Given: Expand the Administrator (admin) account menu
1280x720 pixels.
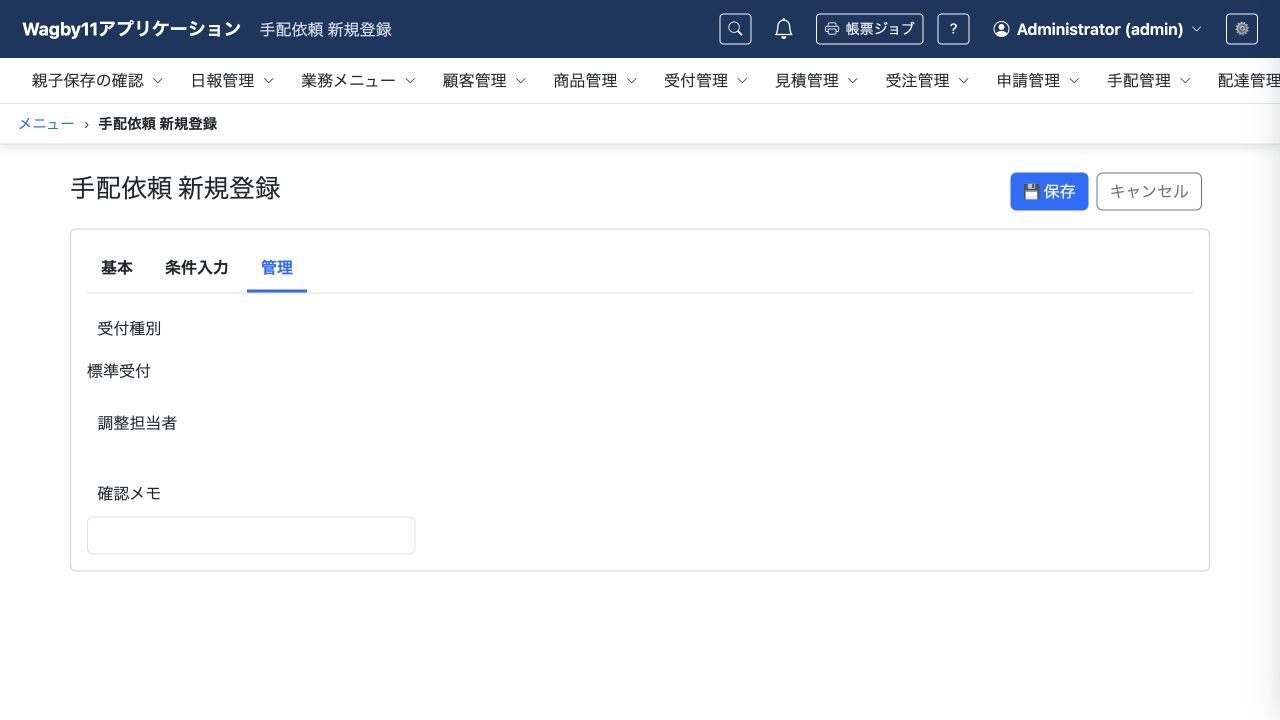Looking at the screenshot, I should (1097, 29).
